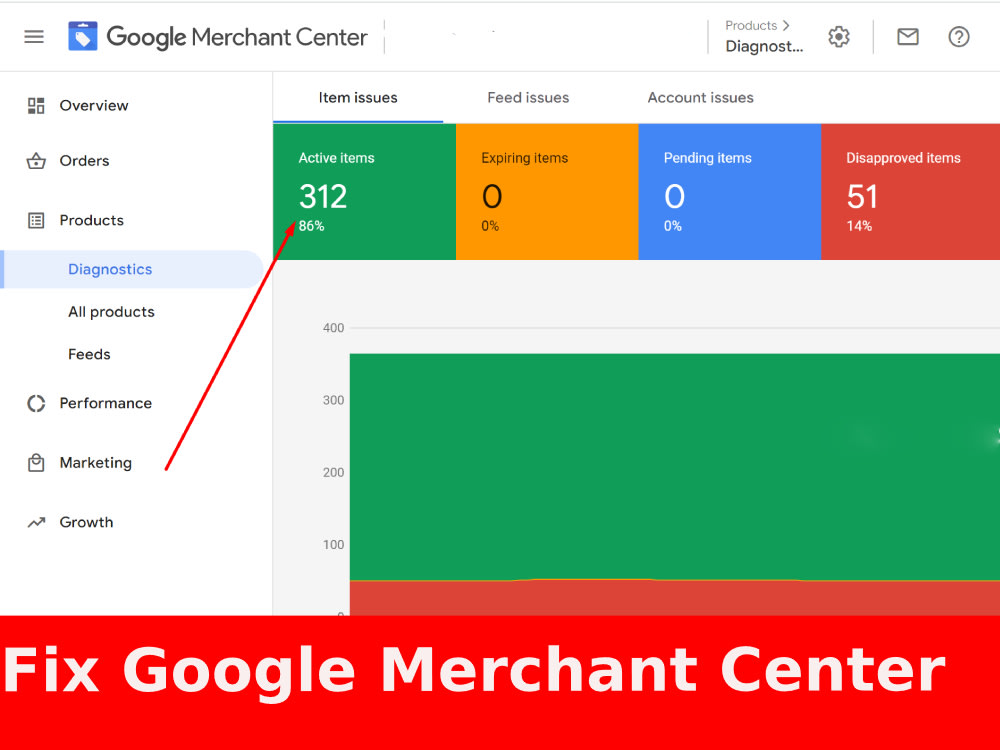Image resolution: width=1000 pixels, height=750 pixels.
Task: Switch to the Account issues tab
Action: click(700, 98)
